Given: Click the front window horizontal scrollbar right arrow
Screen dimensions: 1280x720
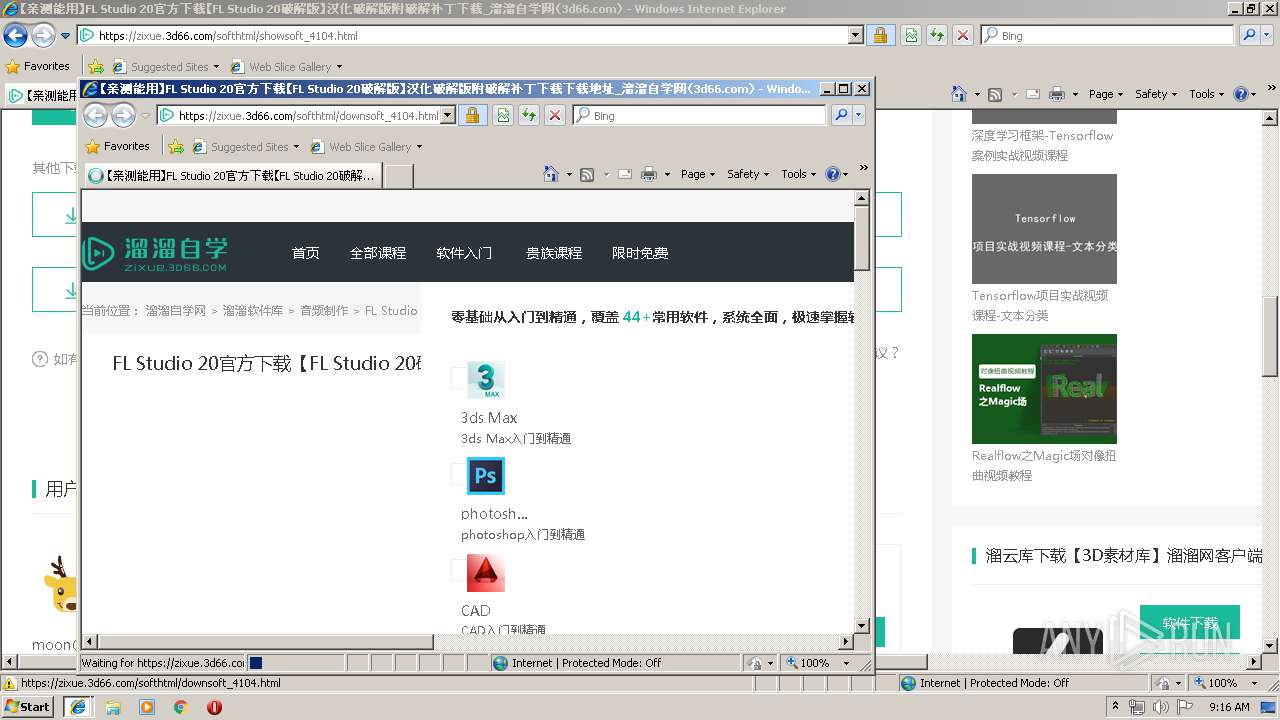Looking at the screenshot, I should pyautogui.click(x=846, y=642).
